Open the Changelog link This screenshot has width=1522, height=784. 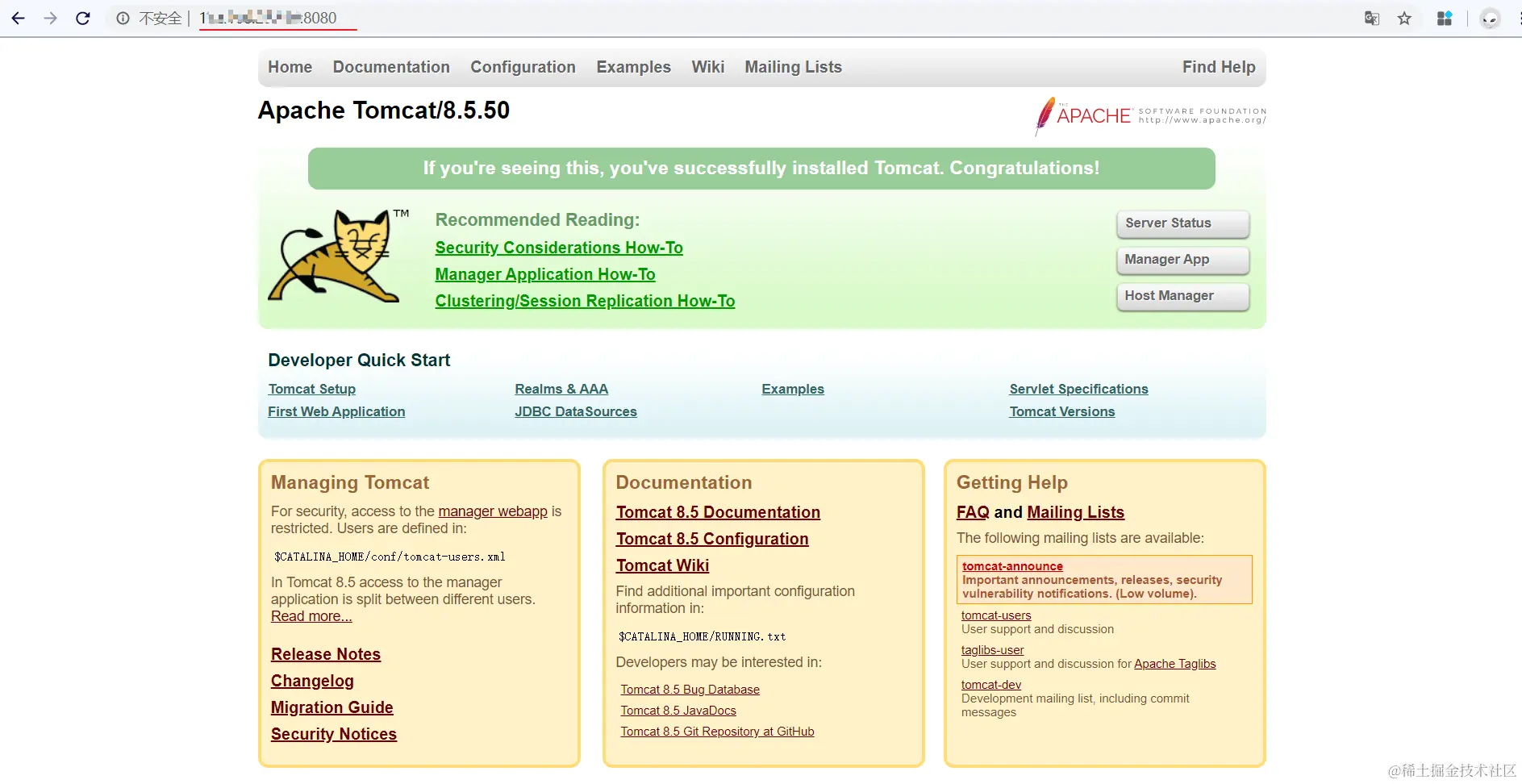[312, 681]
